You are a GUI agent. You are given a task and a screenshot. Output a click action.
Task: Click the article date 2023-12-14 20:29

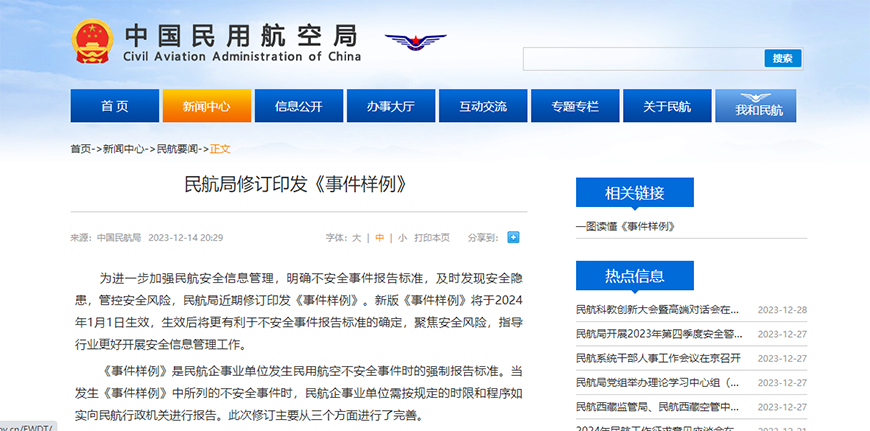[185, 237]
